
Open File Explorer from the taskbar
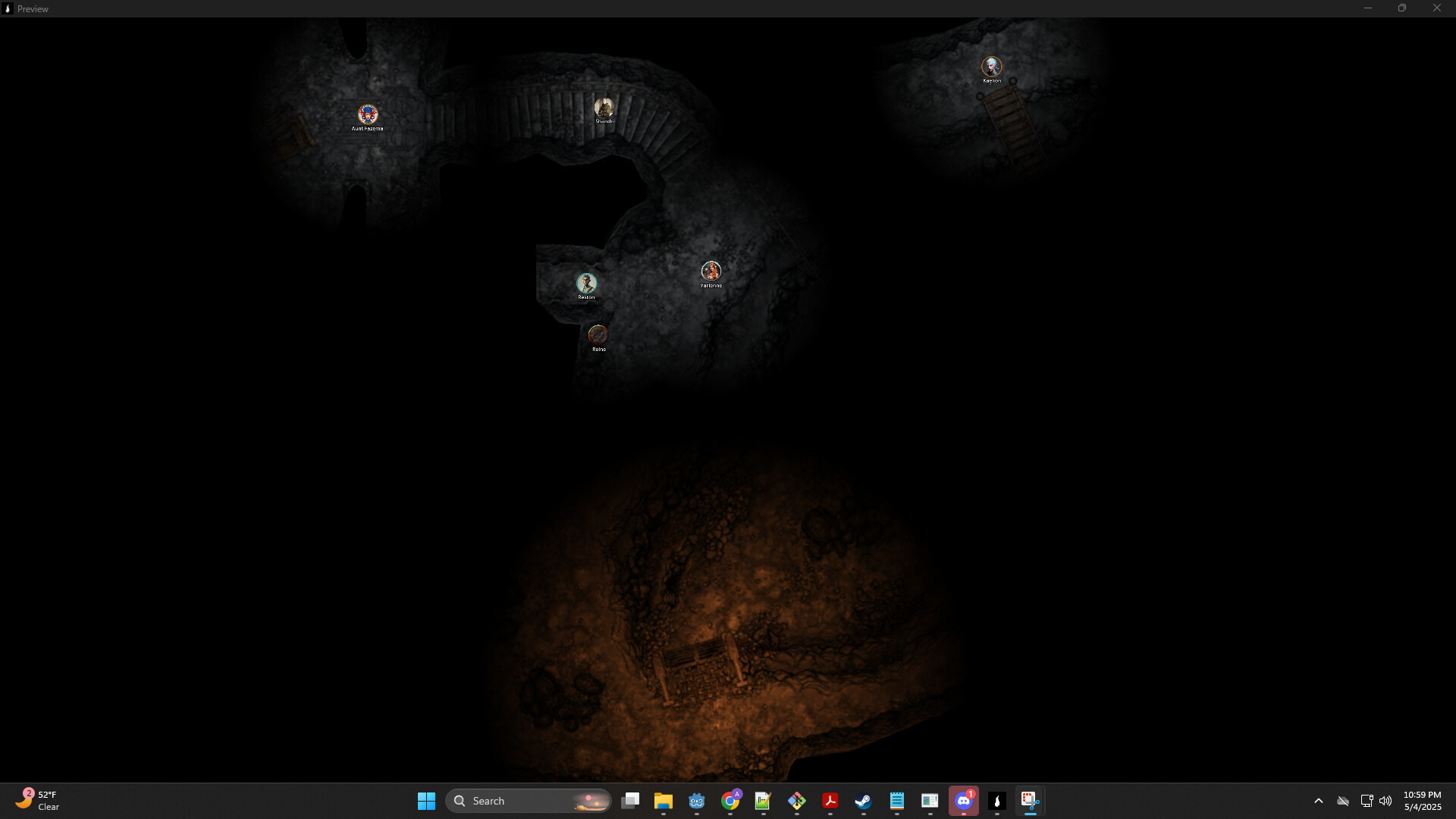[664, 800]
